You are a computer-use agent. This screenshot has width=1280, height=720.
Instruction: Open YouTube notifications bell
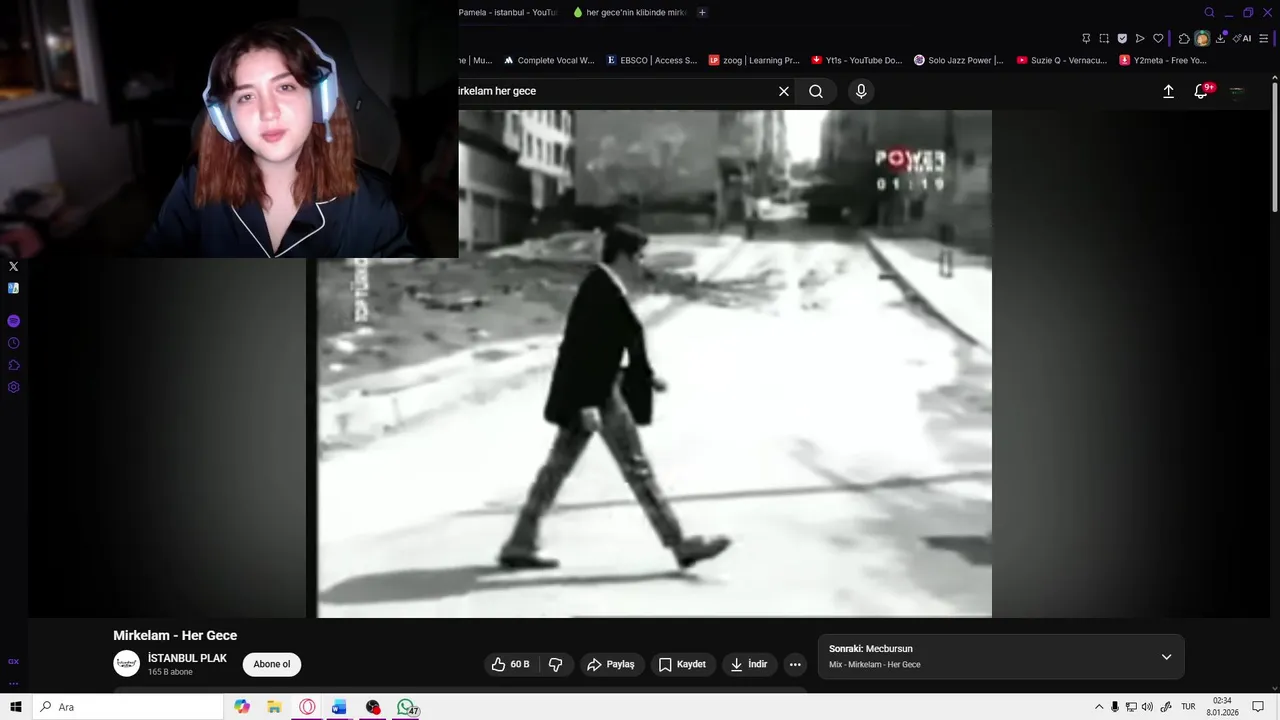[x=1201, y=91]
